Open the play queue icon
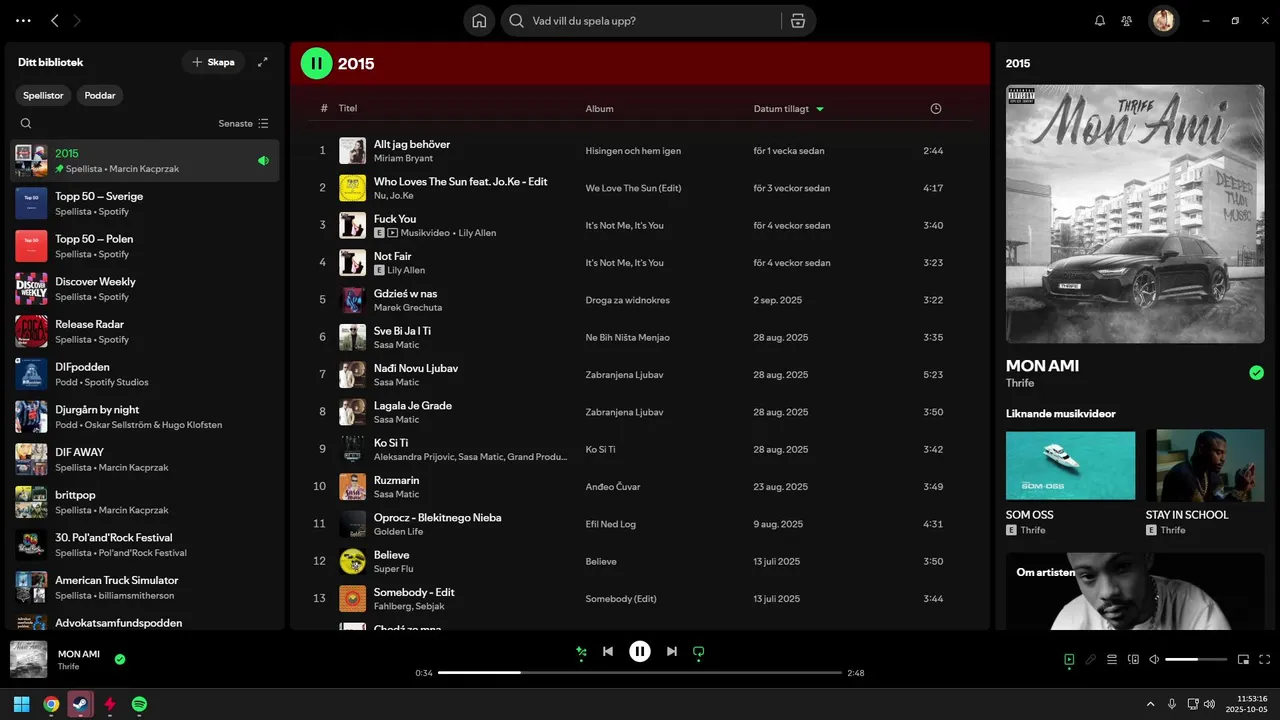Image resolution: width=1280 pixels, height=720 pixels. coord(1112,659)
